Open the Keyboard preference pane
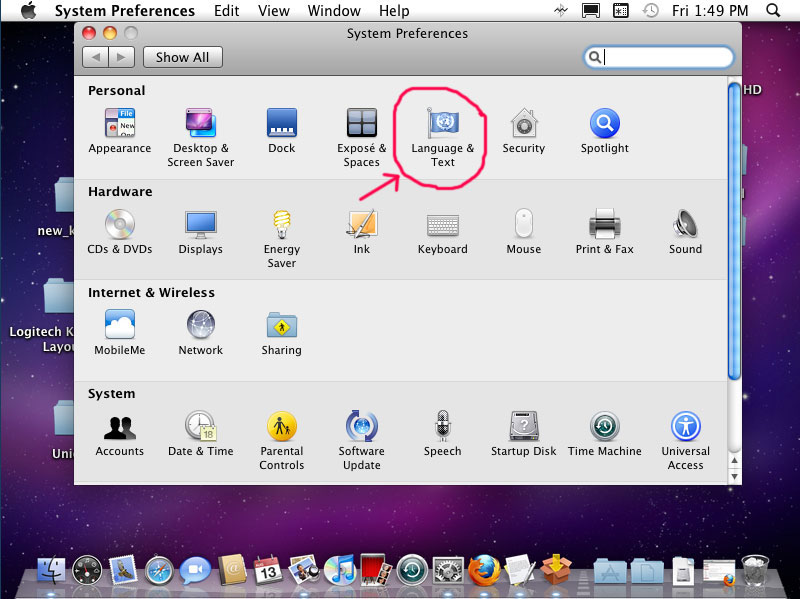 click(x=443, y=232)
